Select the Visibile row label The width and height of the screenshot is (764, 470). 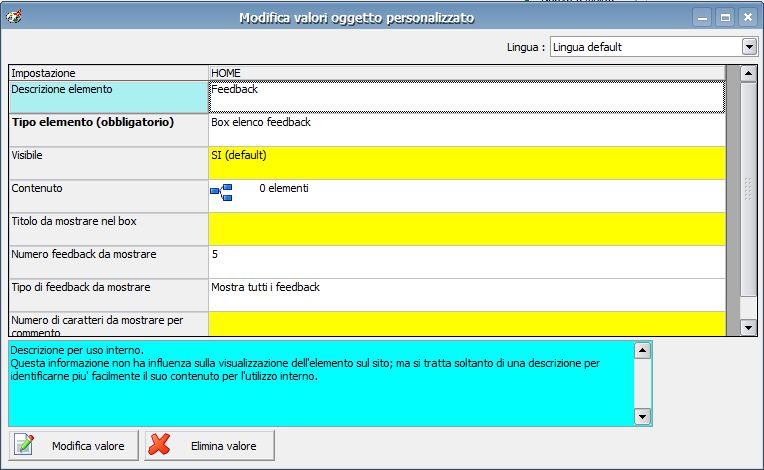coord(109,164)
